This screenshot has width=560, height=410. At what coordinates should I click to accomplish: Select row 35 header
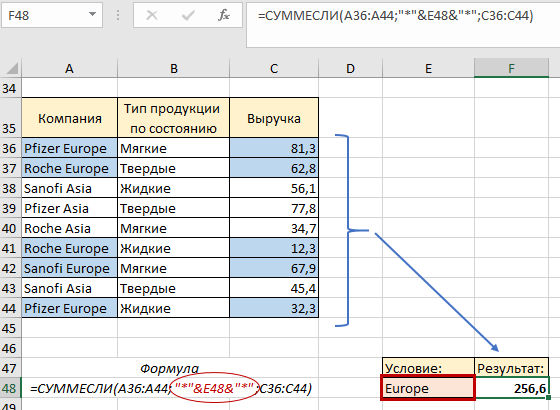pos(10,118)
